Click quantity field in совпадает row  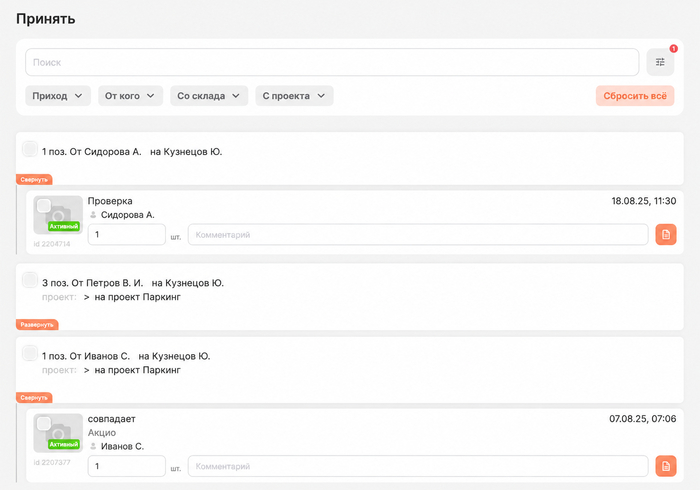pos(127,466)
